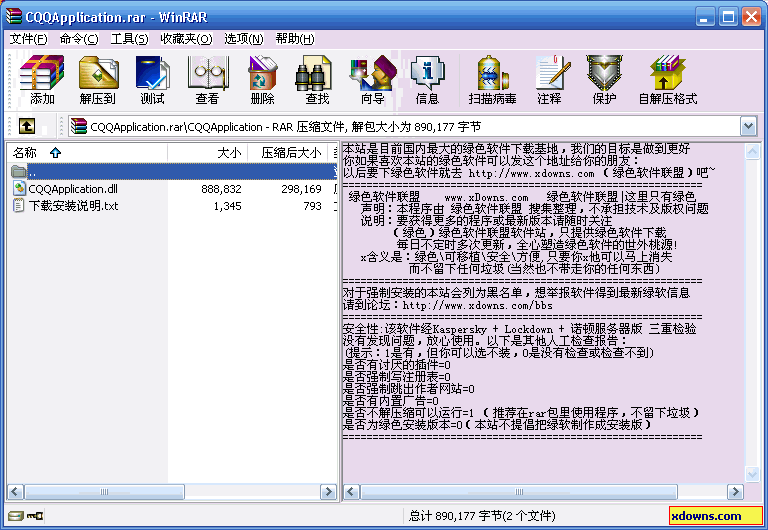Maximize the WinRAR window

[728, 17]
